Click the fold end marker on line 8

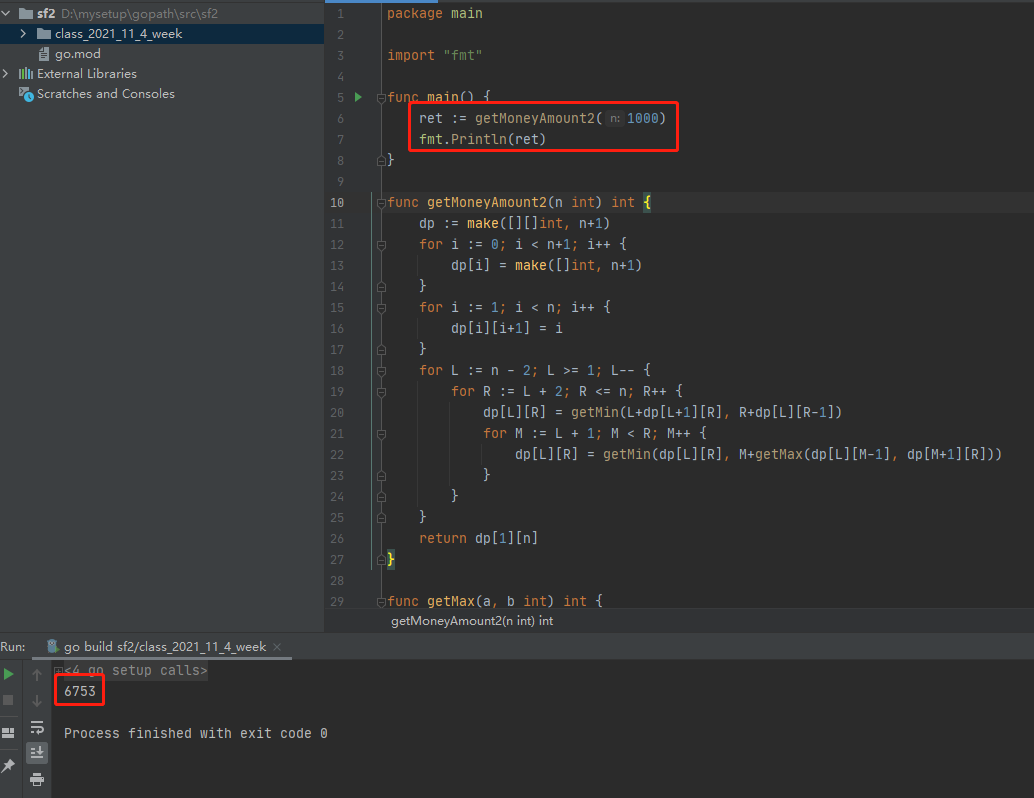pyautogui.click(x=381, y=160)
